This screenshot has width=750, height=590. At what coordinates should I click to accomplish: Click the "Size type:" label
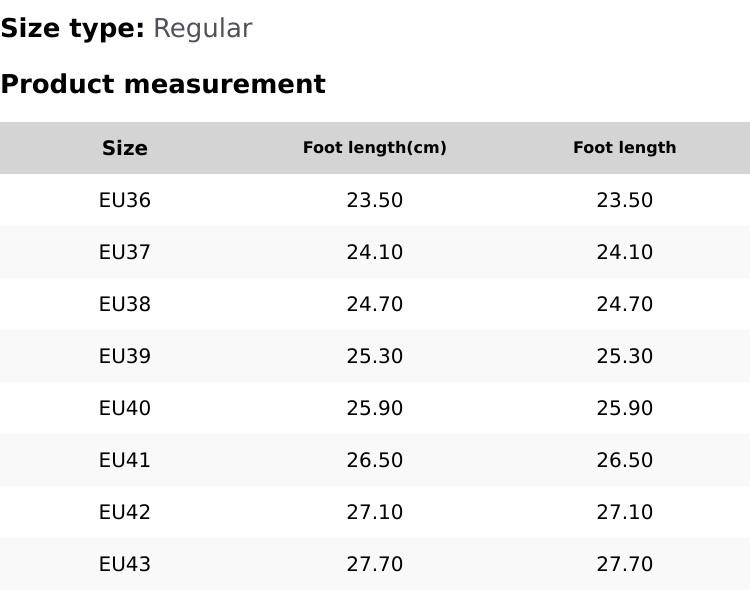click(73, 29)
